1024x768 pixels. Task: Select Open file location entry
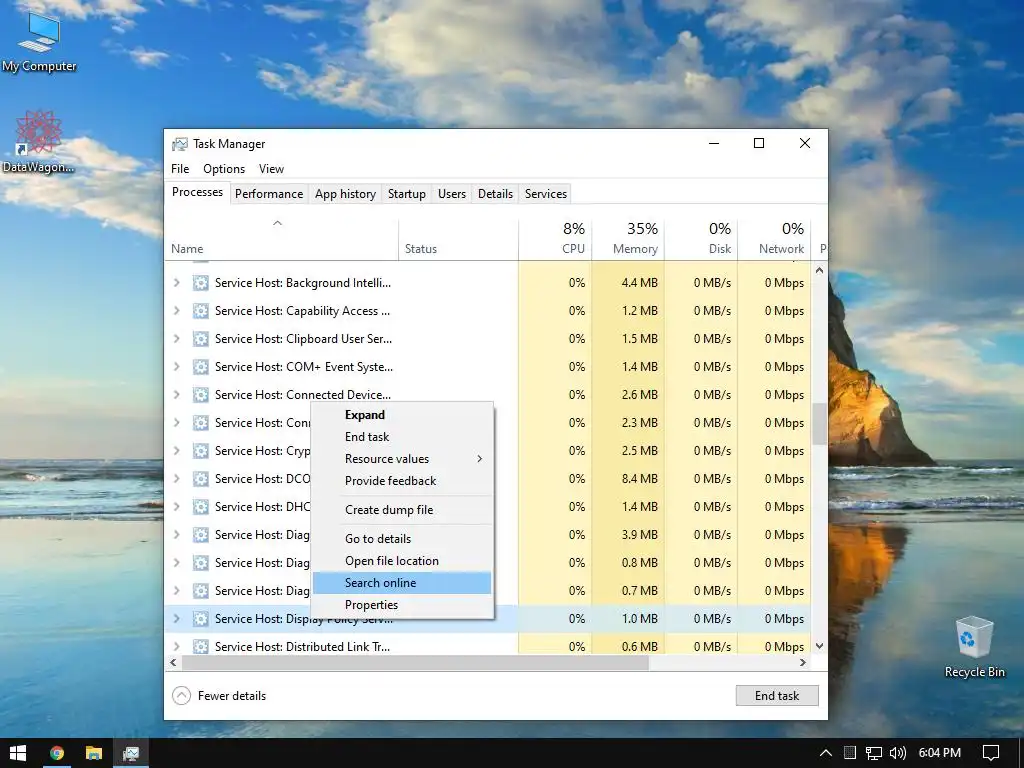[402, 561]
